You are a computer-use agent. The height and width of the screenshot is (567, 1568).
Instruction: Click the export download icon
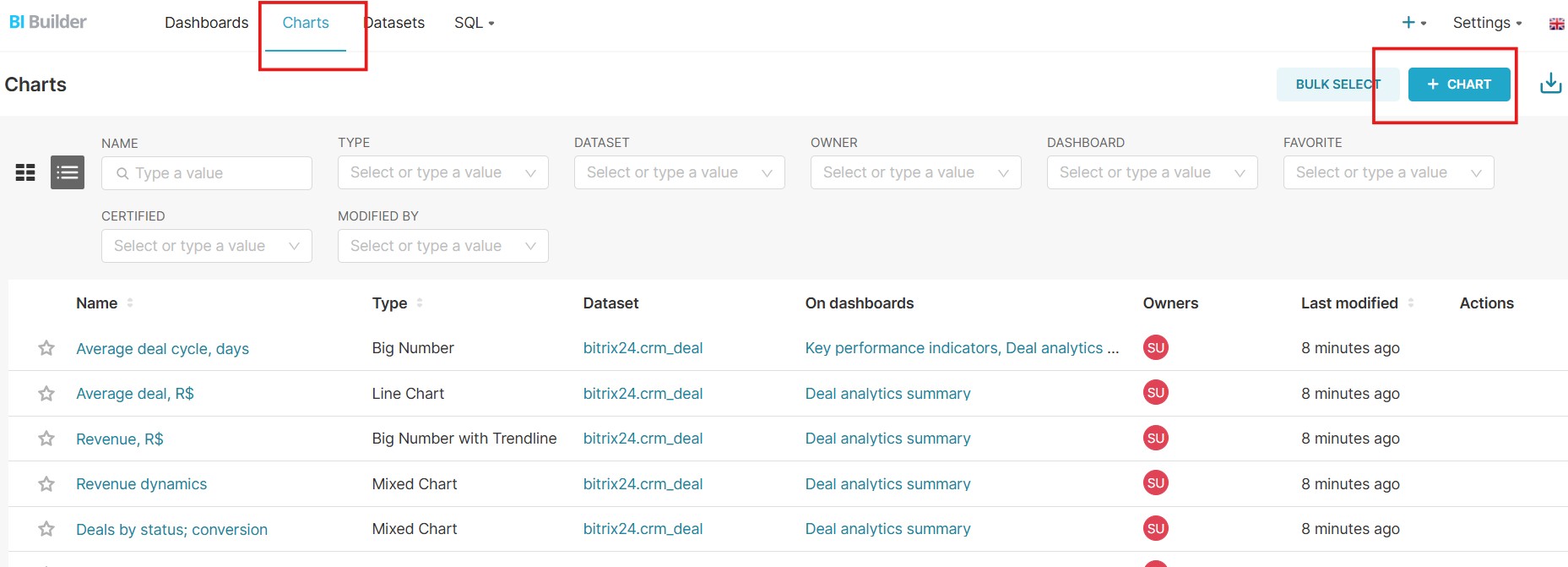(1550, 84)
